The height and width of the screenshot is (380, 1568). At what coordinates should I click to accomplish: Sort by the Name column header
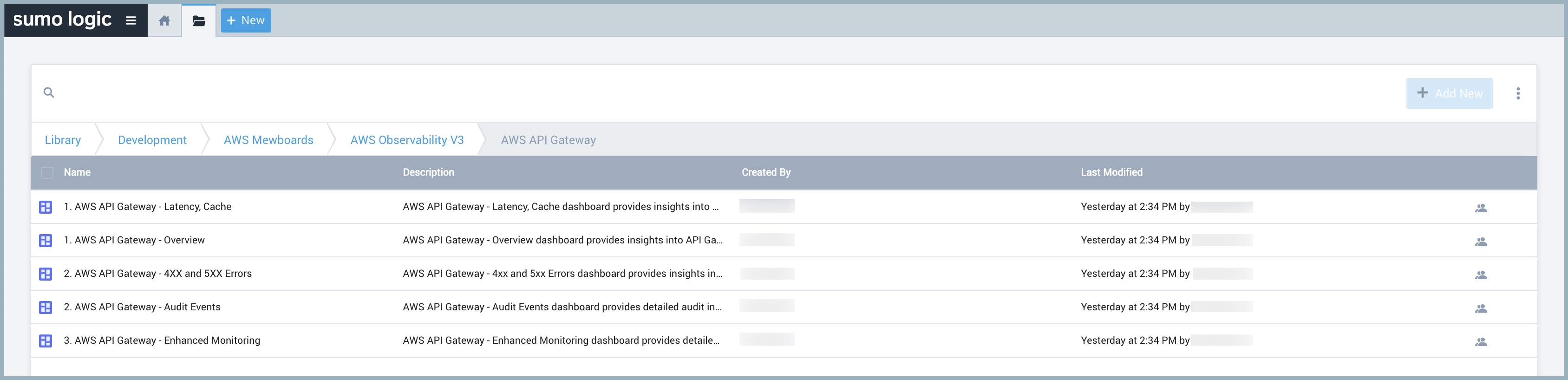click(x=77, y=172)
